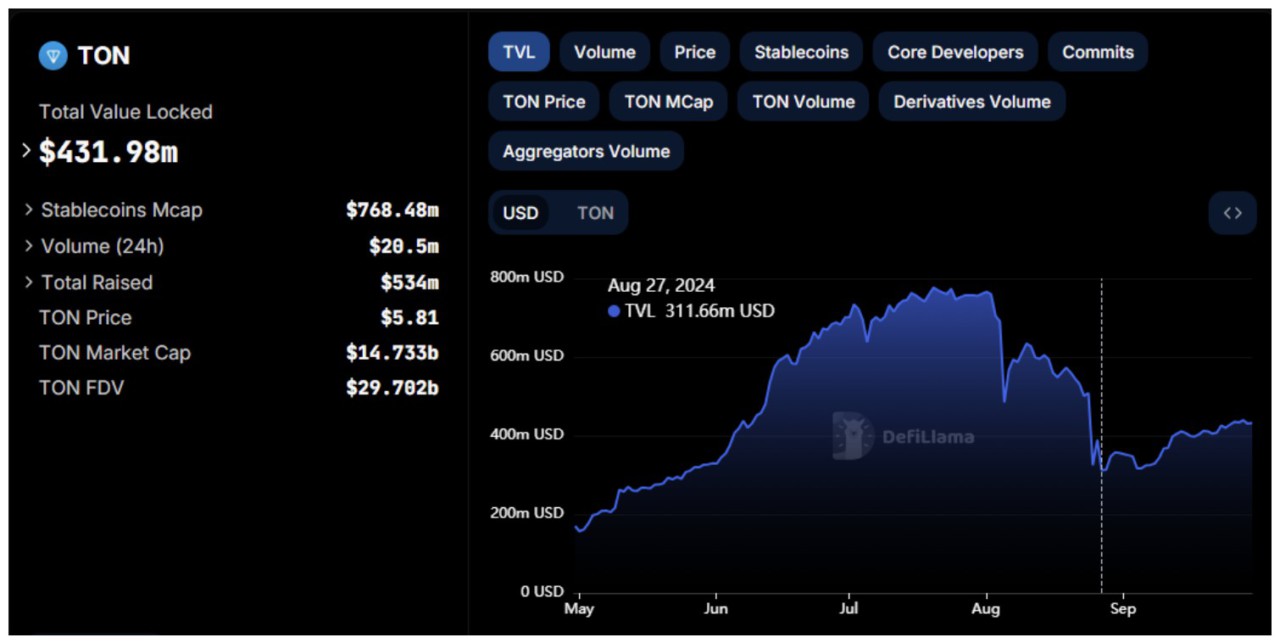Open the TON Price chart tab
Image resolution: width=1280 pixels, height=643 pixels.
[543, 101]
